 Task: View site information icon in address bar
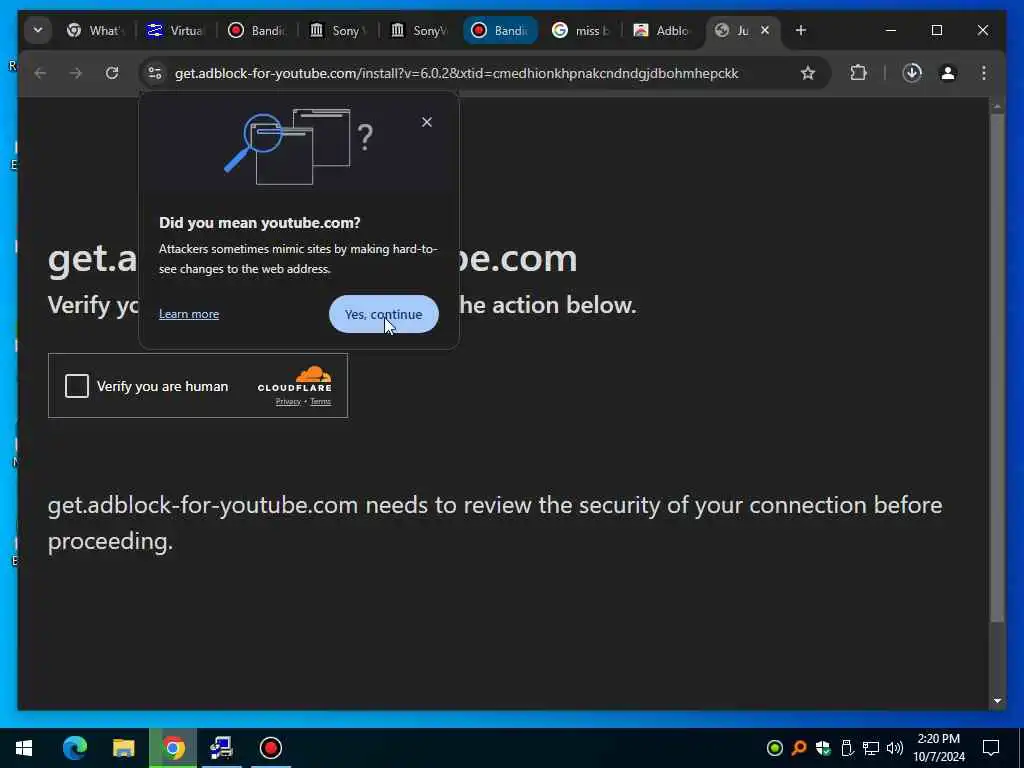[x=155, y=73]
